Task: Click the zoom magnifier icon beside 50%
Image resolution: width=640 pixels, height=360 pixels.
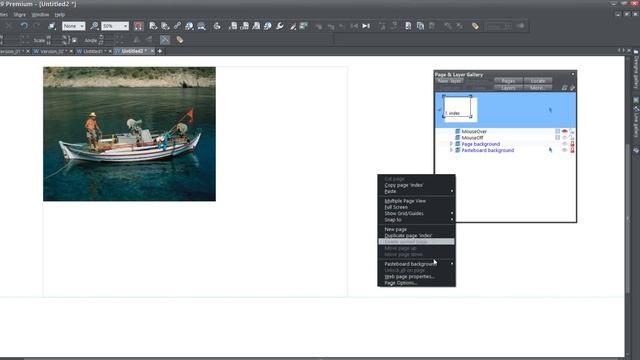Action: tap(94, 26)
